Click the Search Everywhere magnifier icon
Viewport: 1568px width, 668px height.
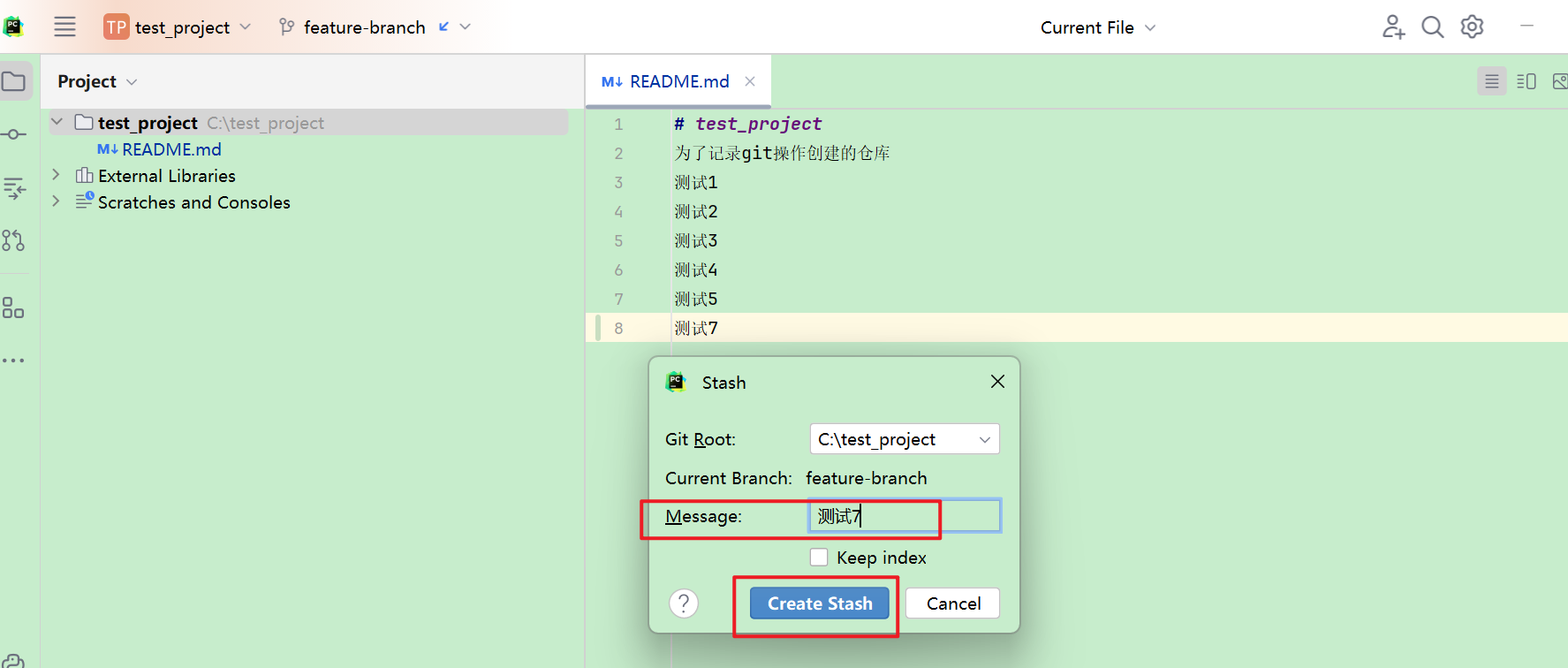click(1432, 27)
